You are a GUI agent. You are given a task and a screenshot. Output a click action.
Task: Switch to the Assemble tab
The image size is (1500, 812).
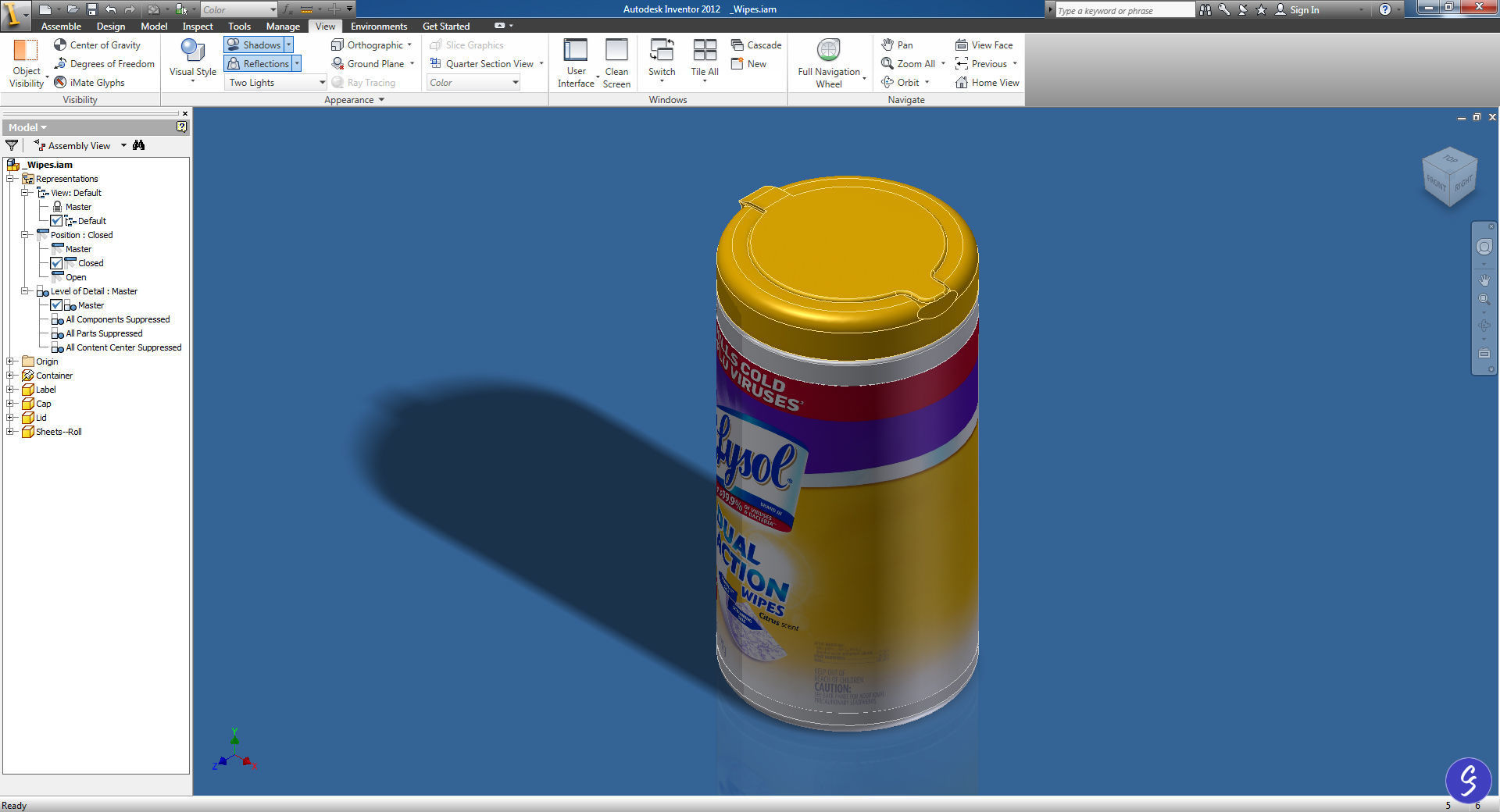pyautogui.click(x=61, y=26)
